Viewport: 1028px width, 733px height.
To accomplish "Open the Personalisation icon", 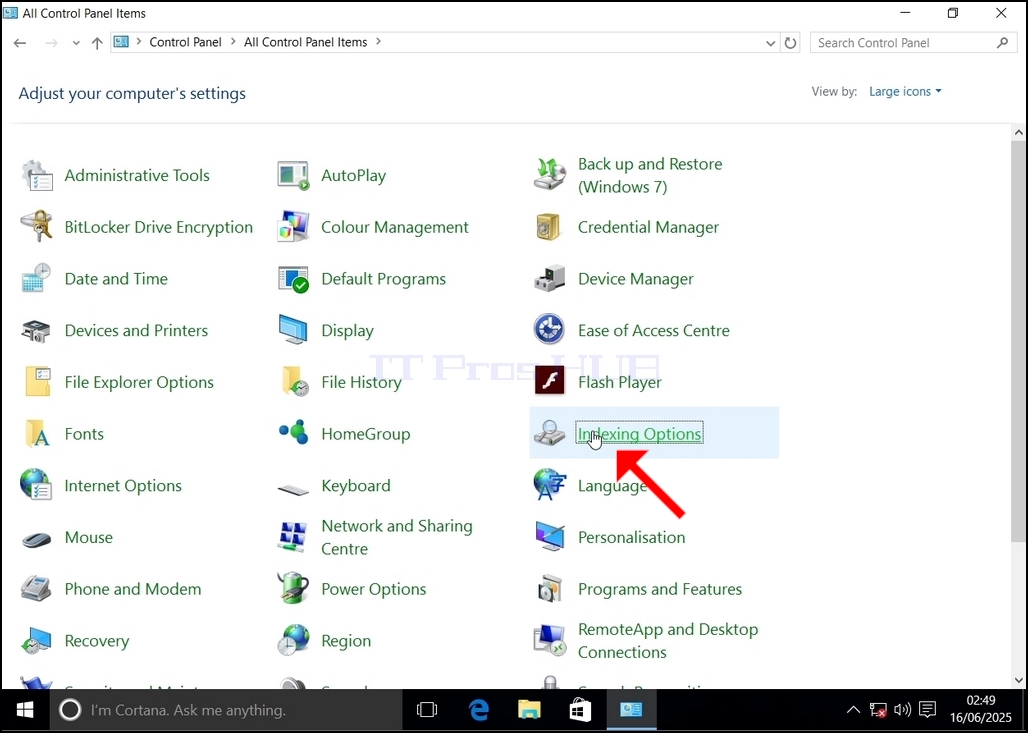I will click(549, 537).
